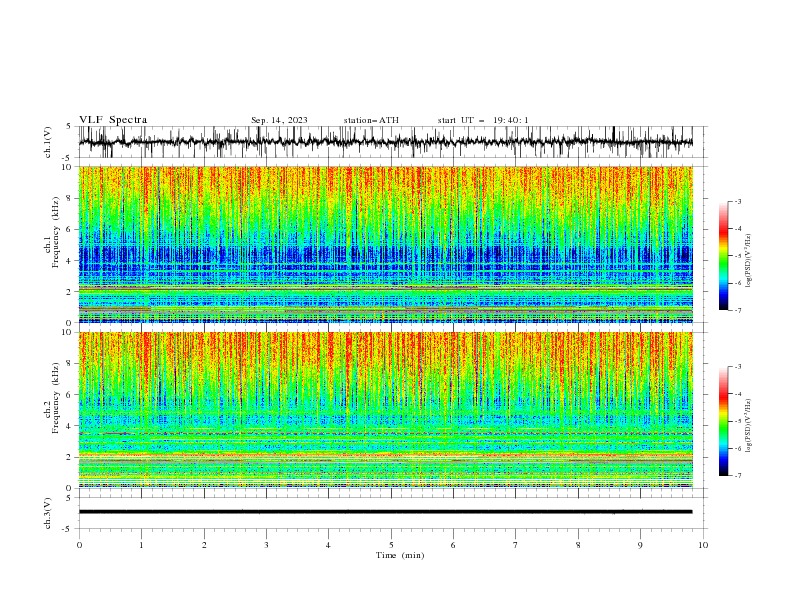The image size is (792, 612).
Task: Click the ch.1 voltage waveform trace
Action: tap(386, 142)
